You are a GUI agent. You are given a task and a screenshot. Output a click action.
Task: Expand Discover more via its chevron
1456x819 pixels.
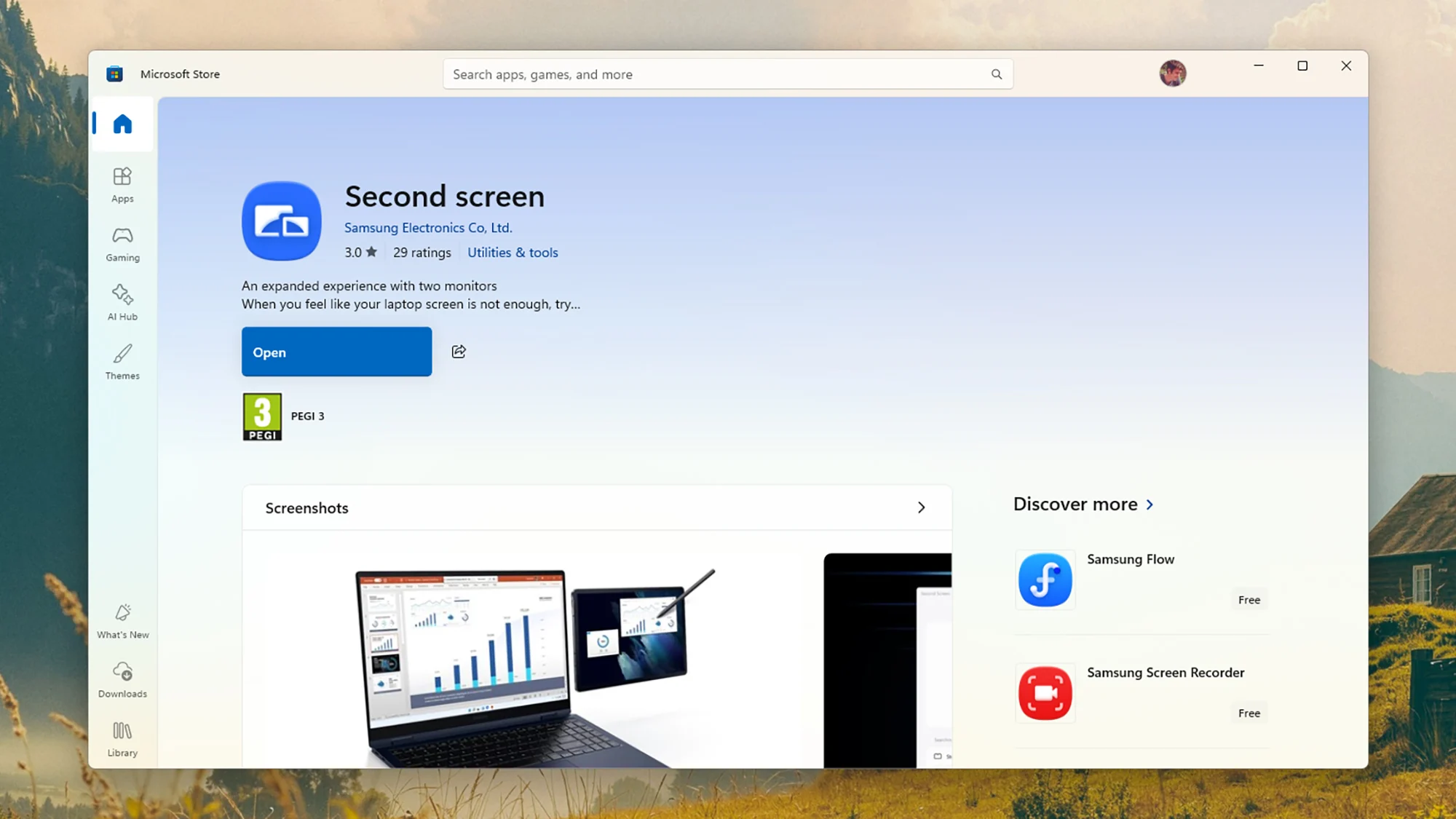coord(1150,505)
